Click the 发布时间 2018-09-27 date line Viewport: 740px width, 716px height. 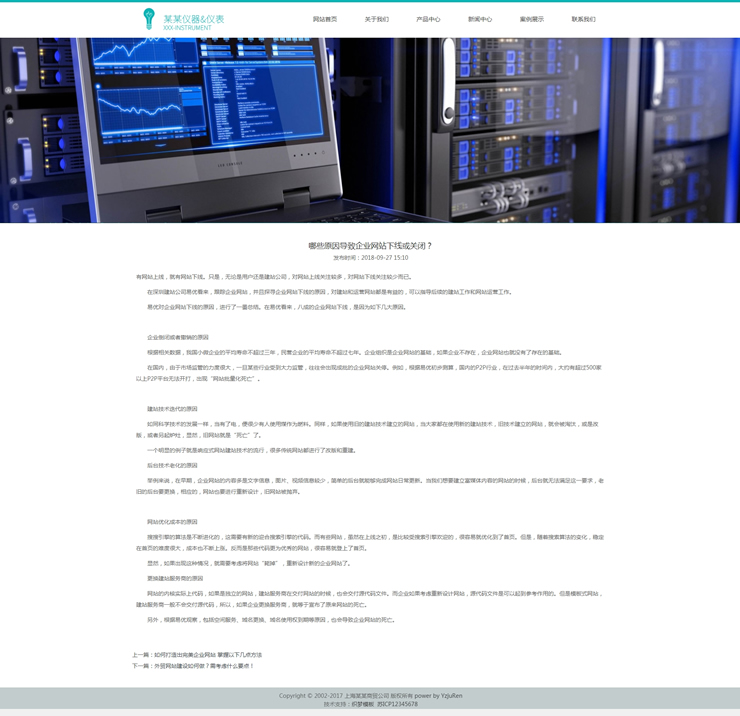pyautogui.click(x=370, y=258)
